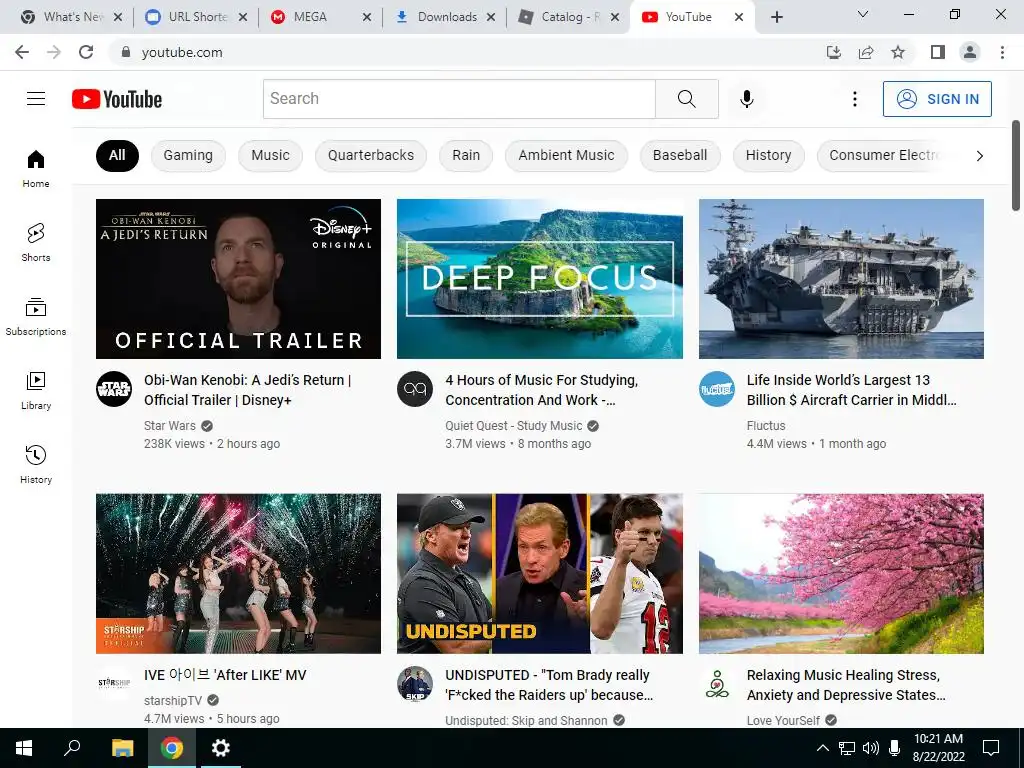The height and width of the screenshot is (768, 1024).
Task: Open Windows Start menu
Action: 24,748
